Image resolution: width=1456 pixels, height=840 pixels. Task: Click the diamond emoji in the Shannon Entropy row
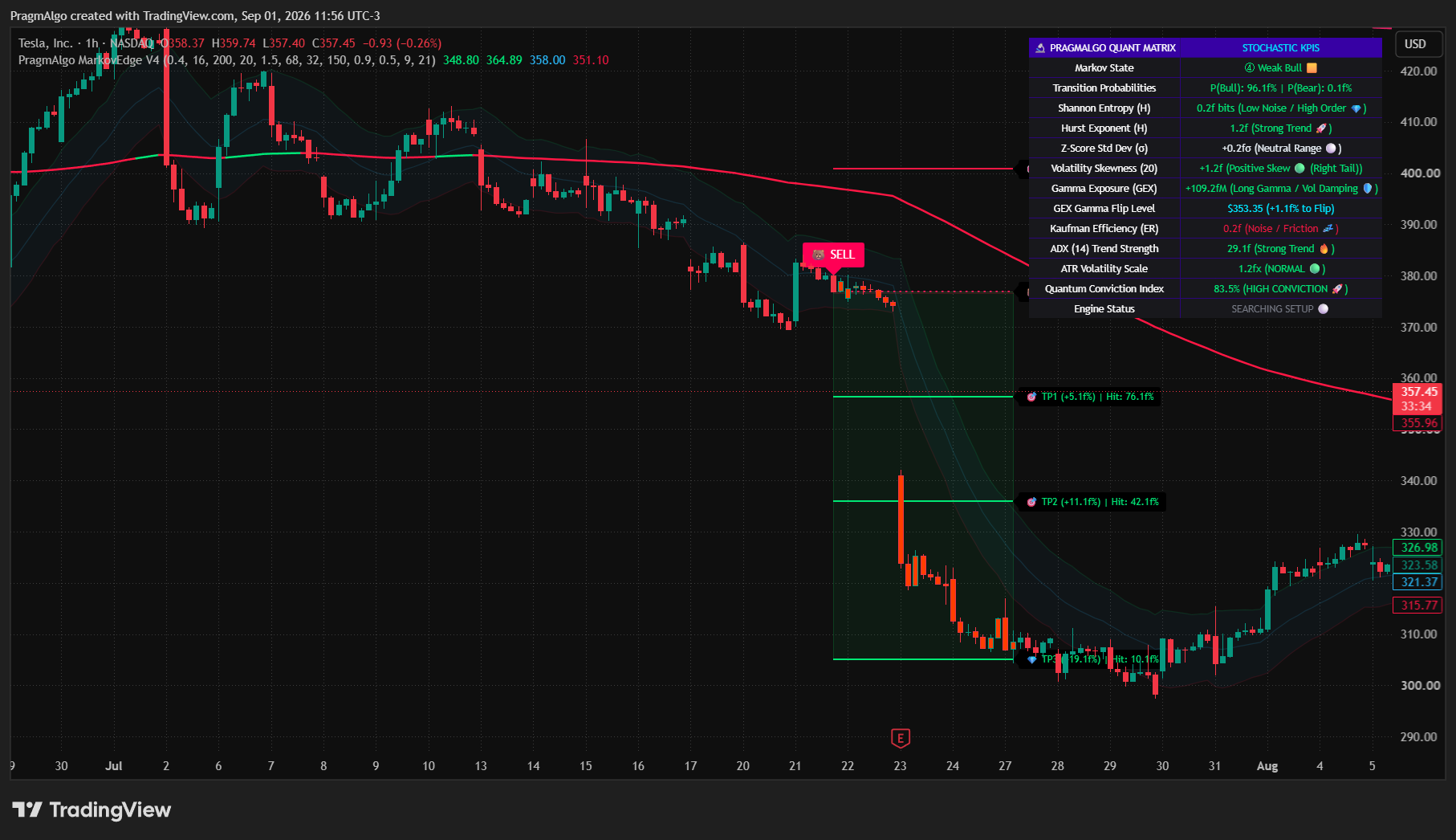(x=1356, y=108)
